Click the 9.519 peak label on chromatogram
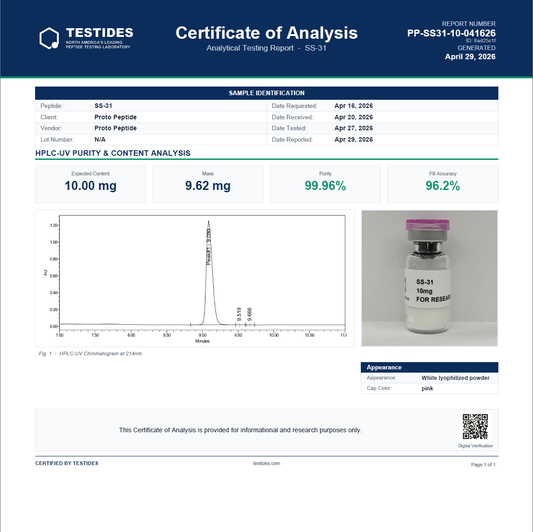Viewport: 533px width, 532px height. 239,314
